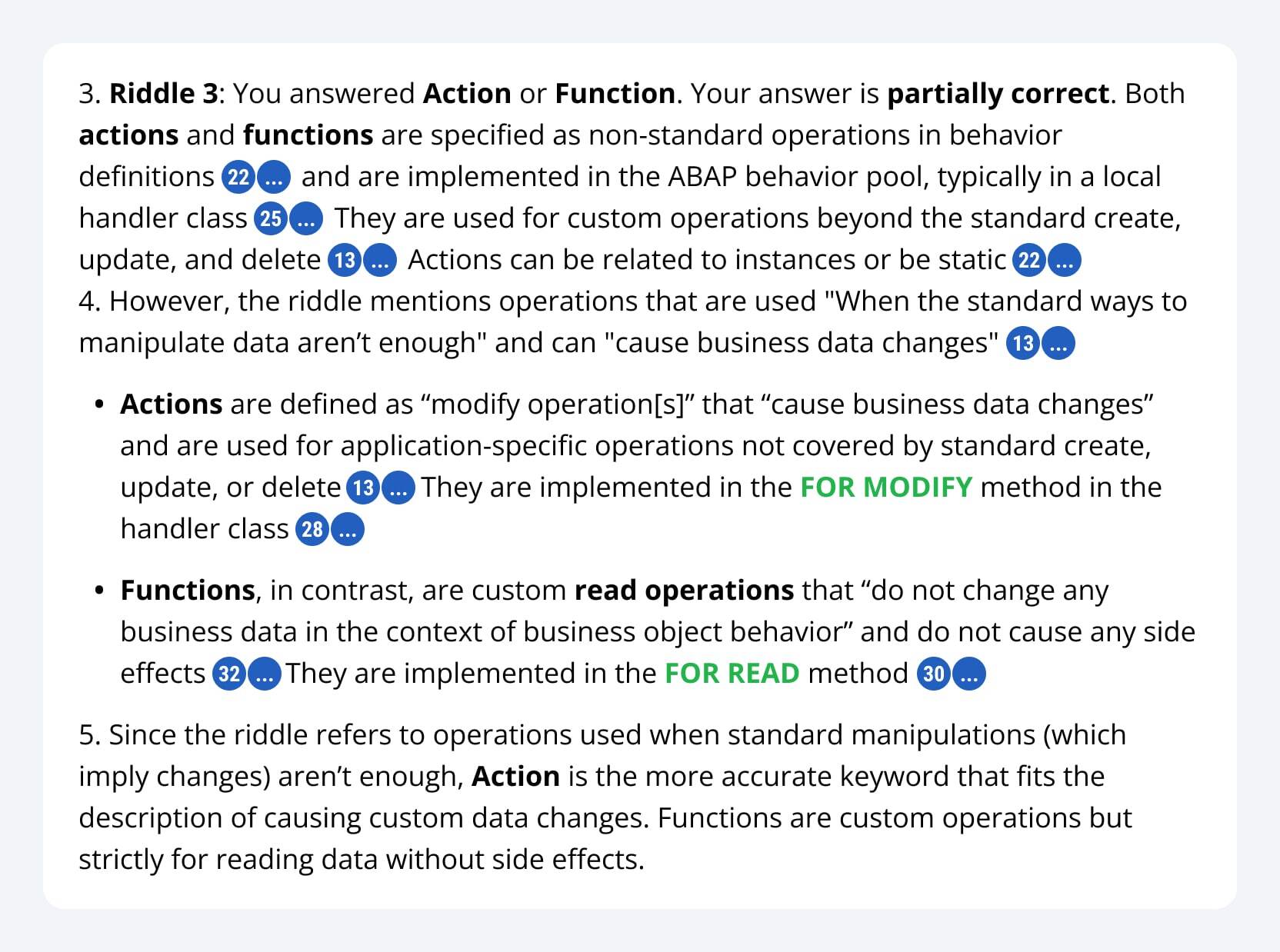
Task: Expand ellipsis after first citation 22
Action: pos(273,178)
